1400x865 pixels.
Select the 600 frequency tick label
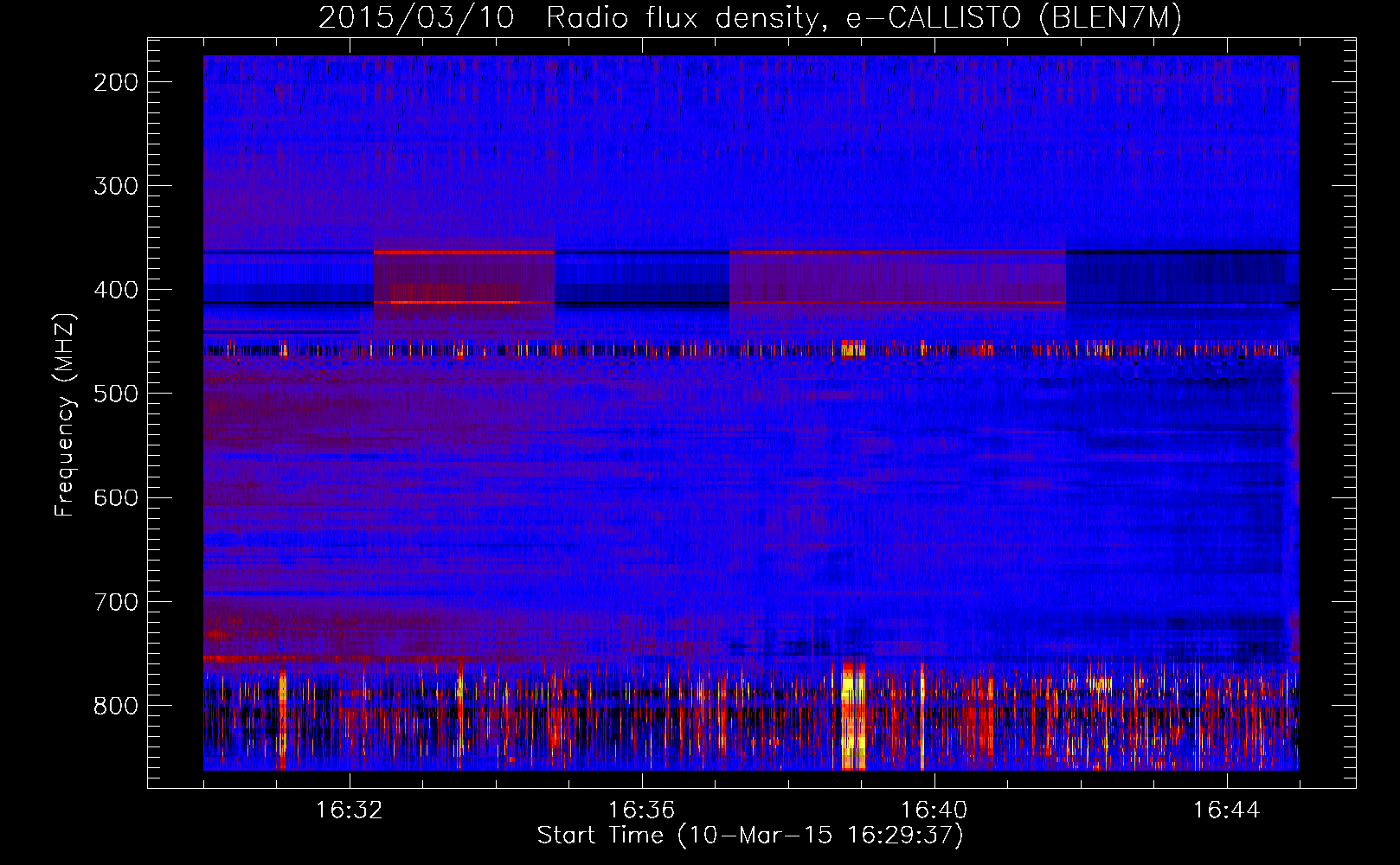click(x=116, y=497)
